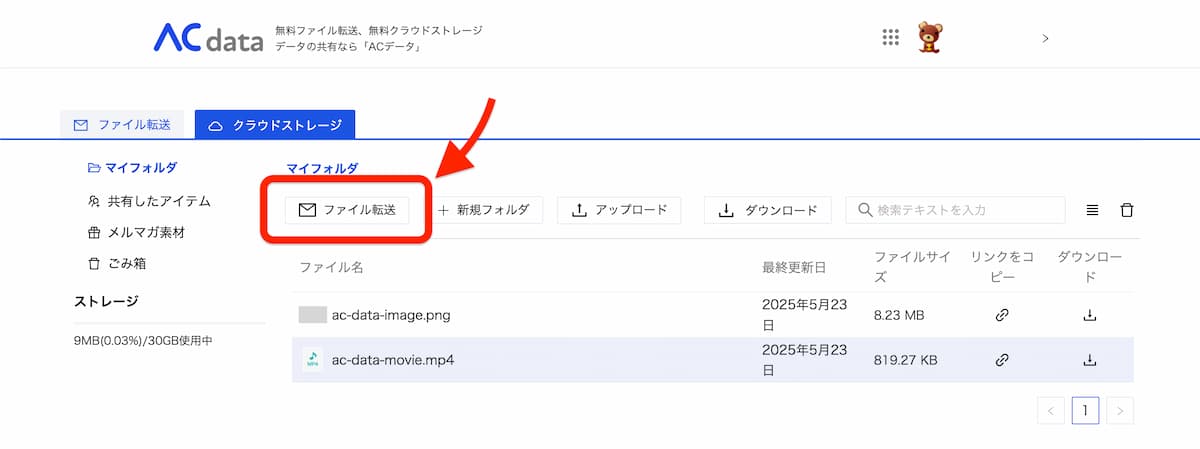This screenshot has height=449, width=1200.
Task: Focus the 検索テキストを入力 search field
Action: coord(956,210)
